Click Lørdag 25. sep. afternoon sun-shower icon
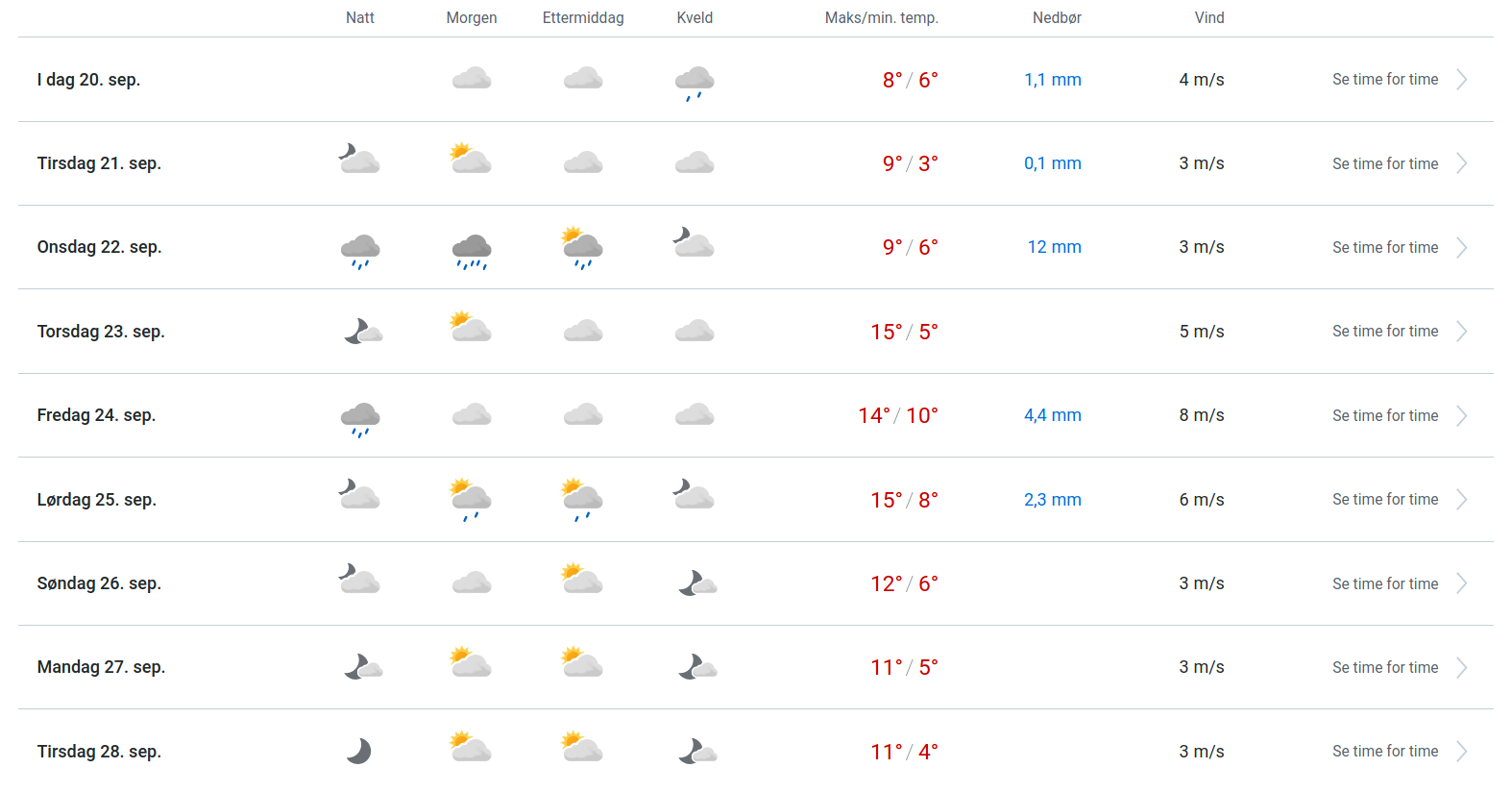The image size is (1512, 793). (582, 499)
